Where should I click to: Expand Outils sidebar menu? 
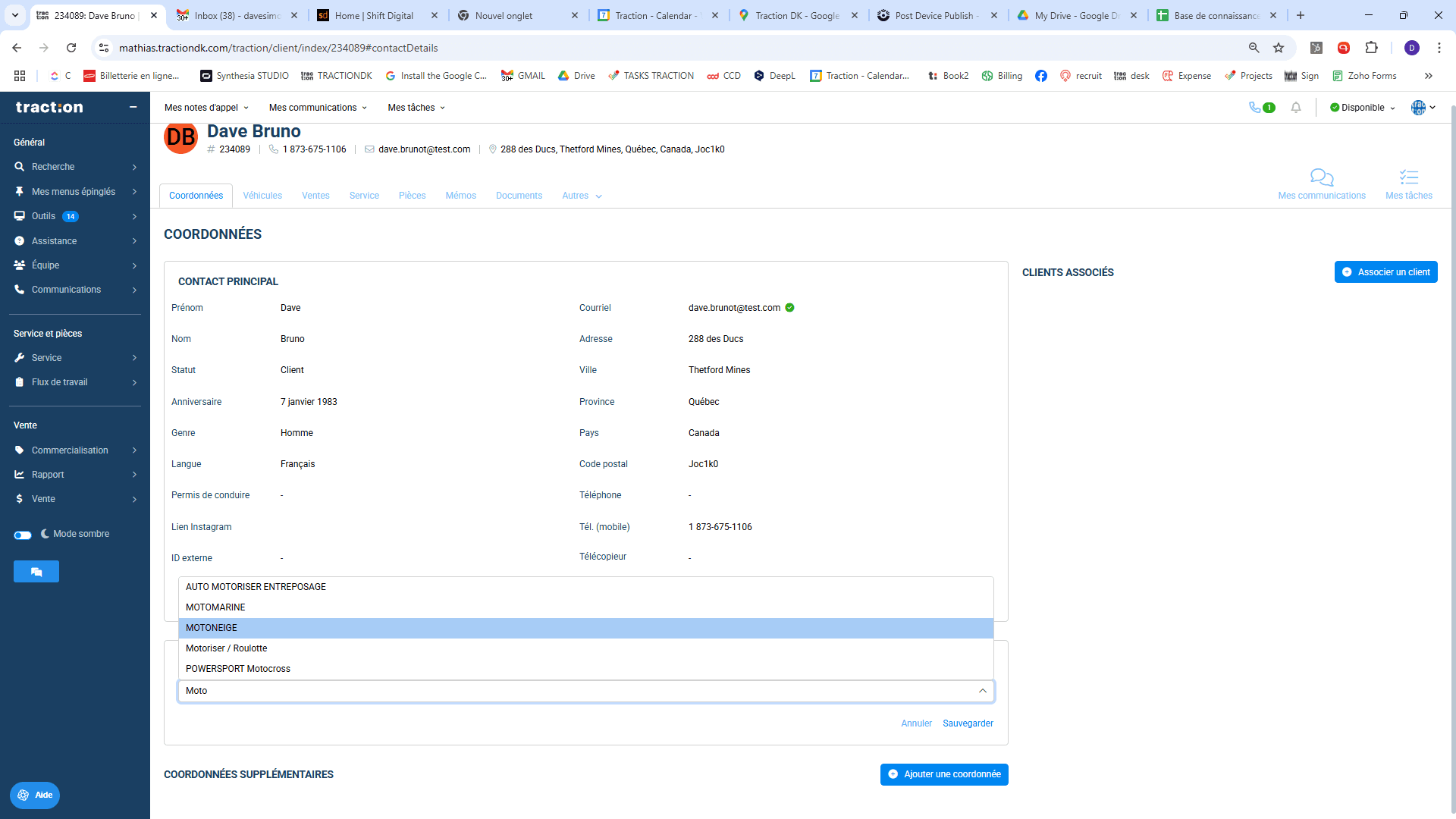(75, 216)
